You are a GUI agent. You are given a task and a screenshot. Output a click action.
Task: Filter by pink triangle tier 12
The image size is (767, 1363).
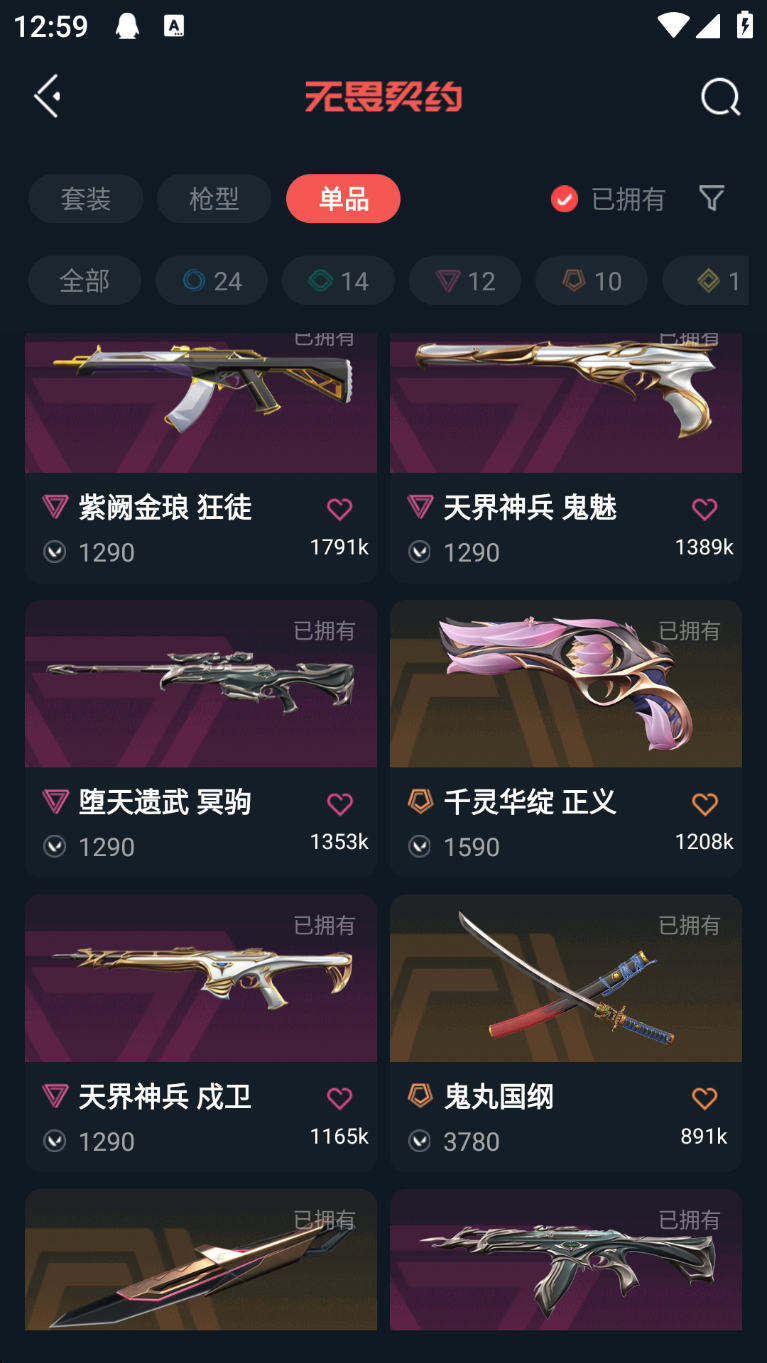point(465,280)
